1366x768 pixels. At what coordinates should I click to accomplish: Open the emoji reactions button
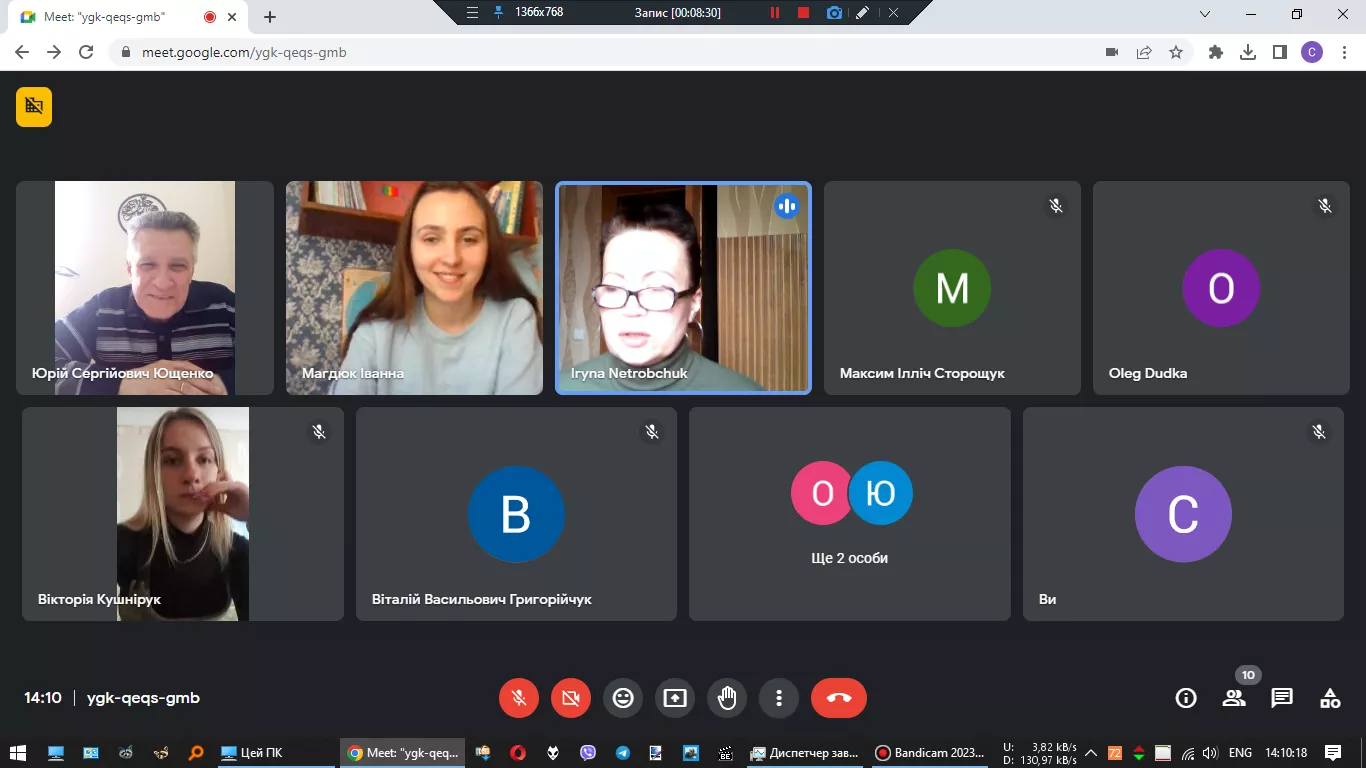pos(623,698)
